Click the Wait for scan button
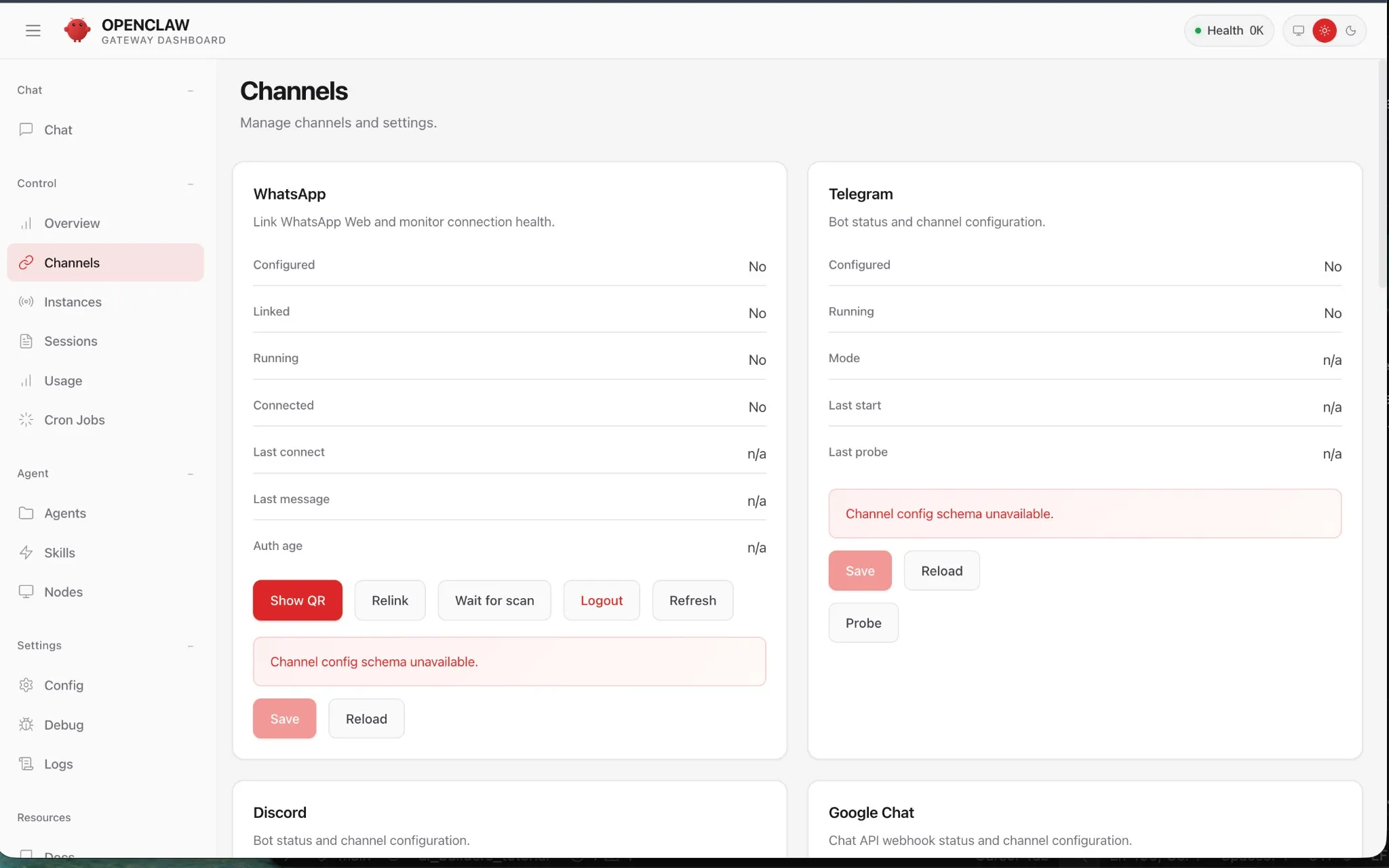The image size is (1389, 868). [494, 600]
